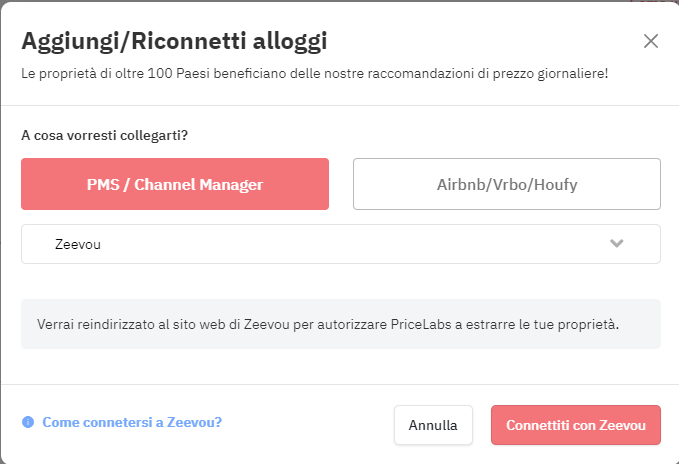This screenshot has width=679, height=464.
Task: Select the PMS / Channel Manager option
Action: 175,184
